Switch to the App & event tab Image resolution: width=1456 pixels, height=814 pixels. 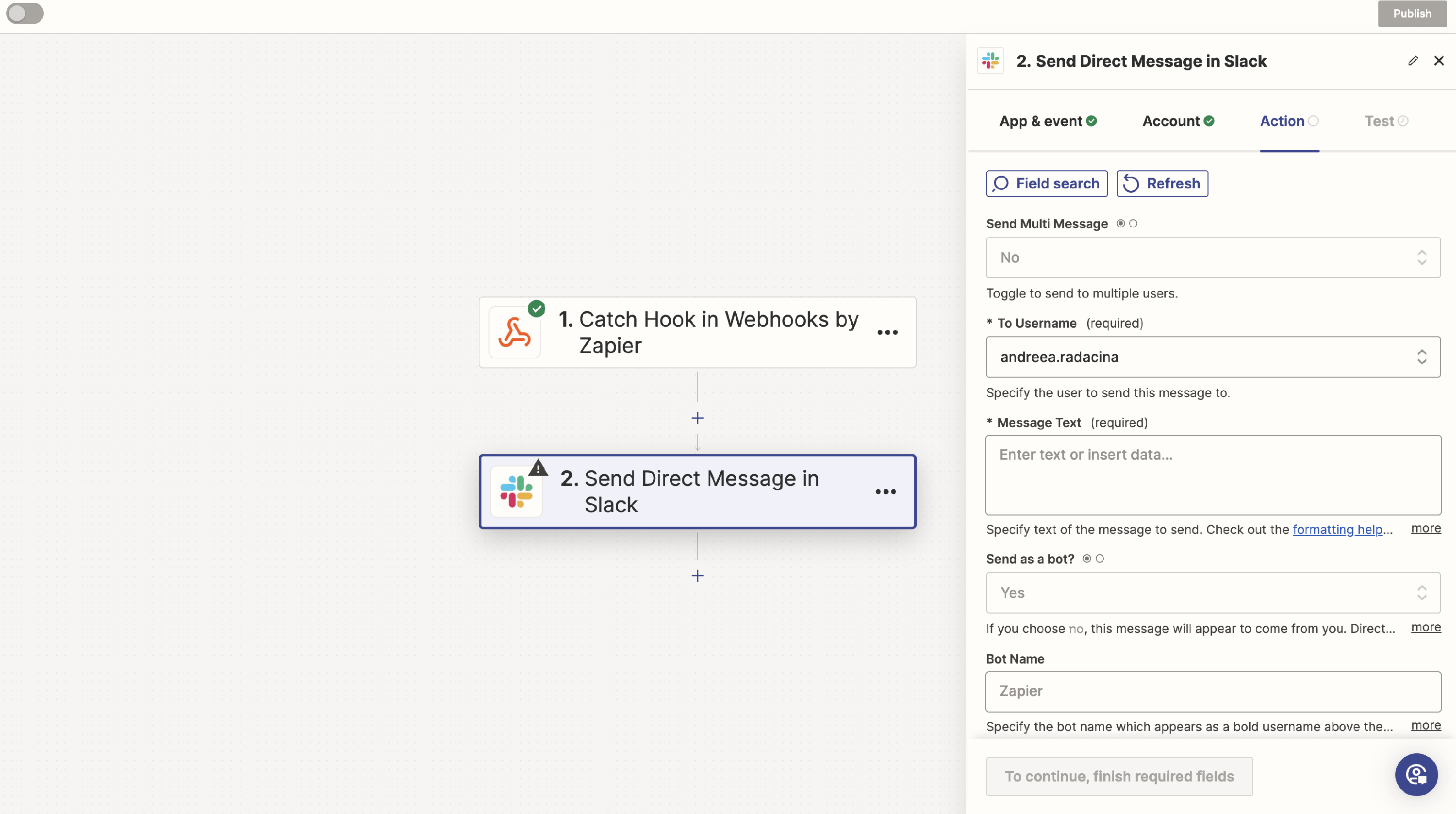point(1047,121)
